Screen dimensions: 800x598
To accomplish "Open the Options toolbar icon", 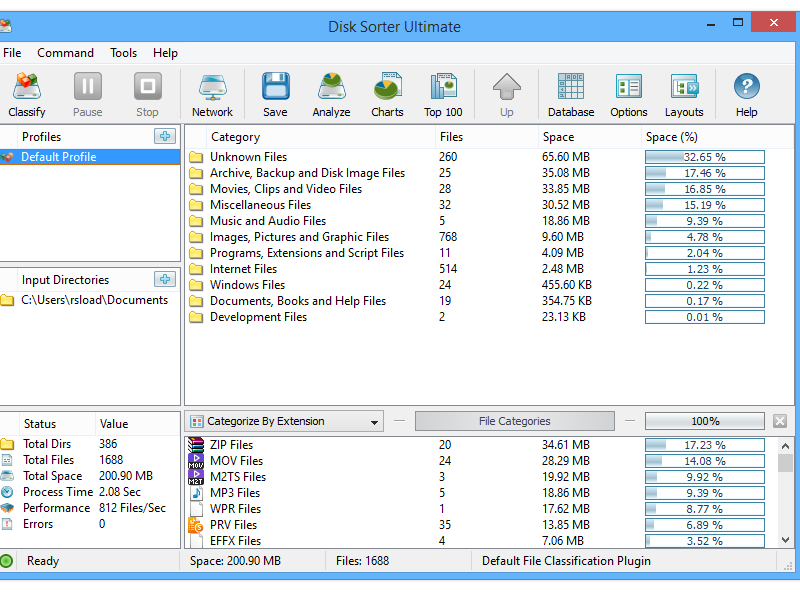I will pyautogui.click(x=629, y=86).
